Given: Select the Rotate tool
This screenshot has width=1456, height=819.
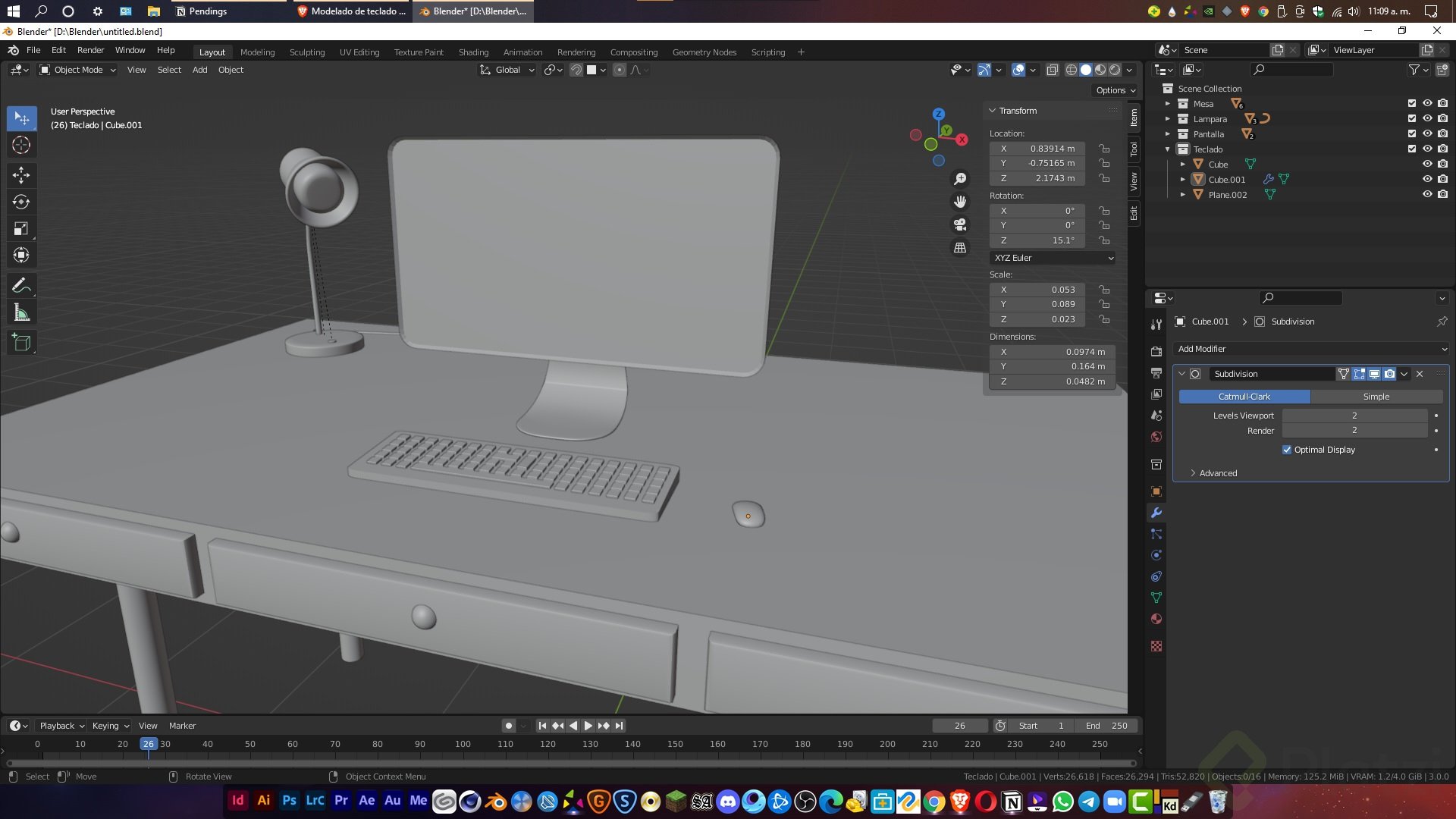Looking at the screenshot, I should [21, 202].
